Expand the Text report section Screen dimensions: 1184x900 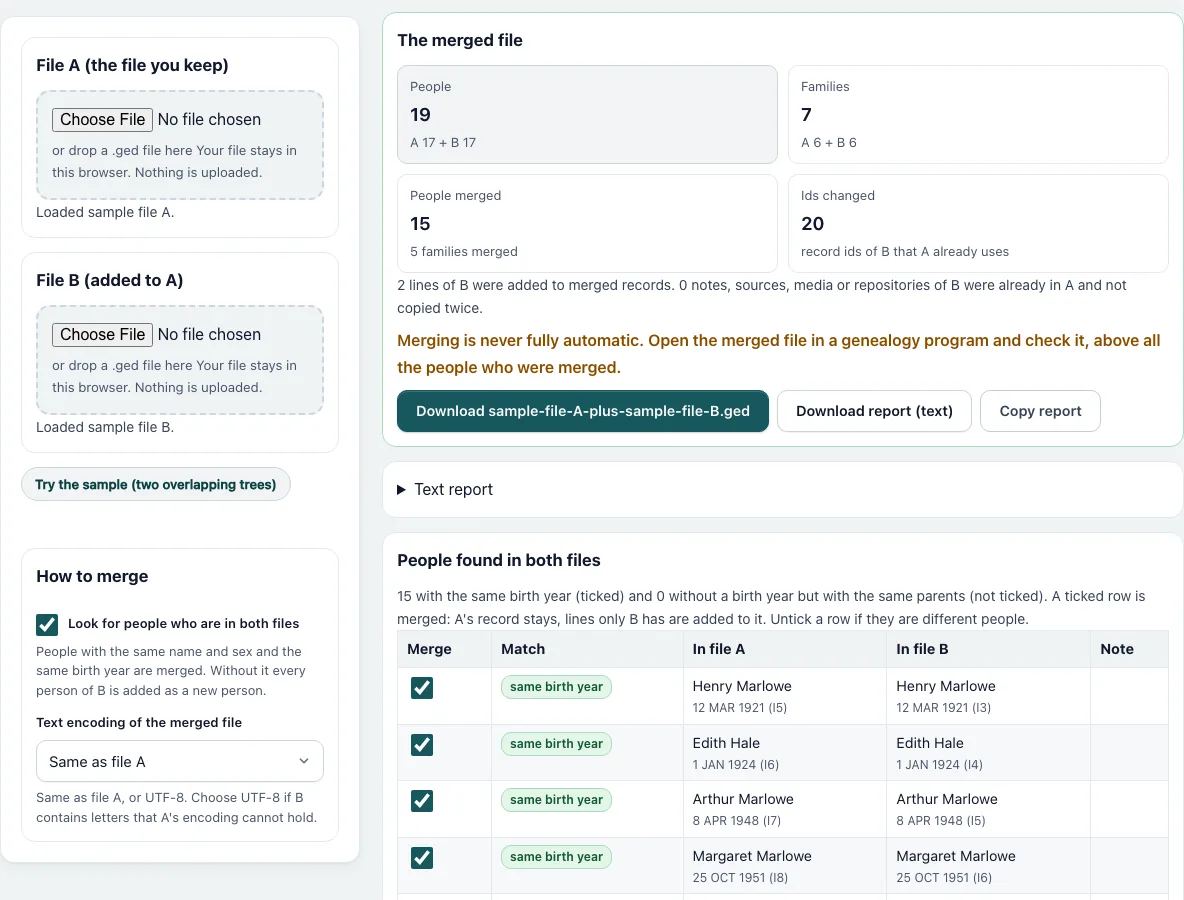445,489
